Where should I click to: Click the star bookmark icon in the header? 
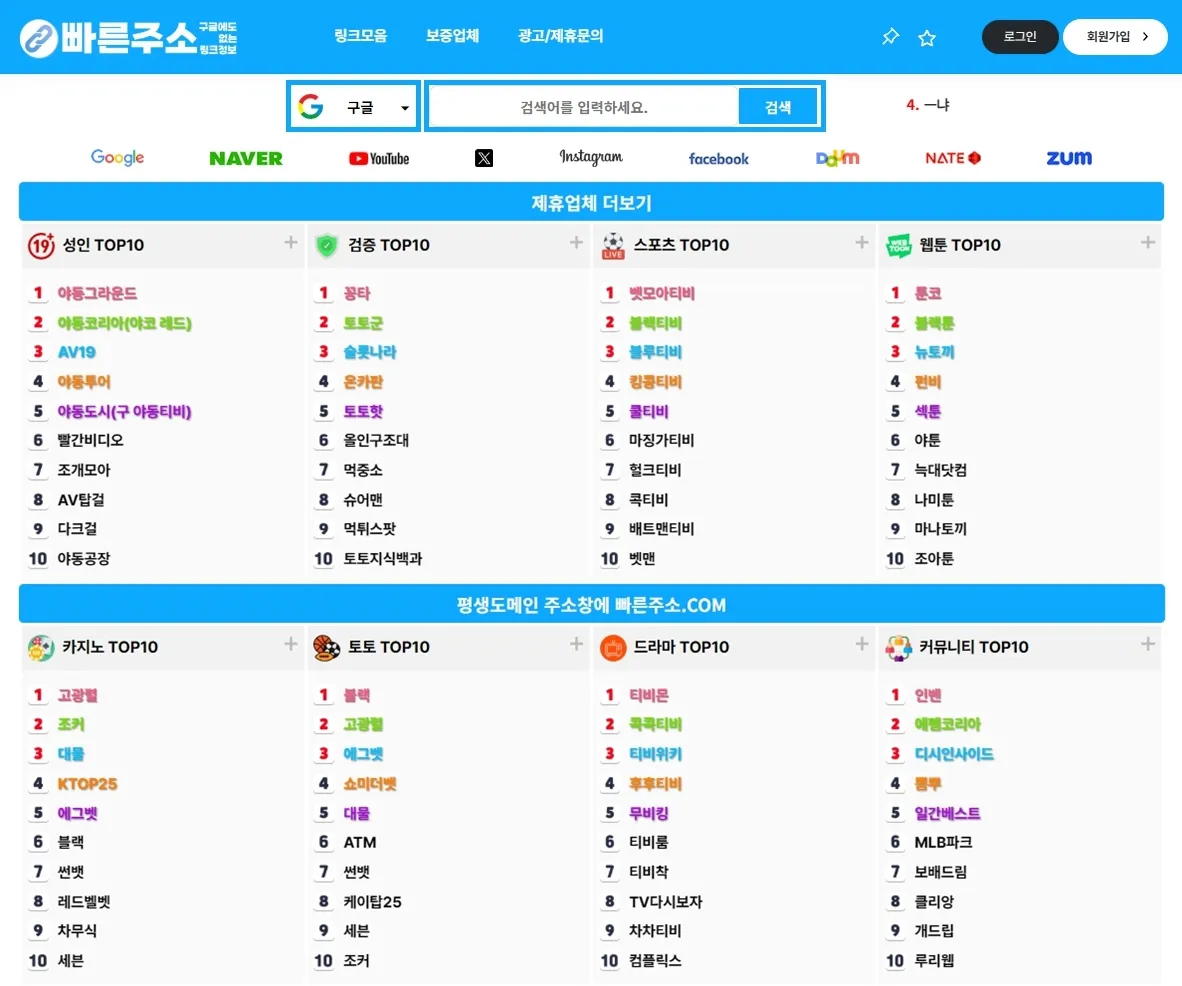pyautogui.click(x=927, y=38)
